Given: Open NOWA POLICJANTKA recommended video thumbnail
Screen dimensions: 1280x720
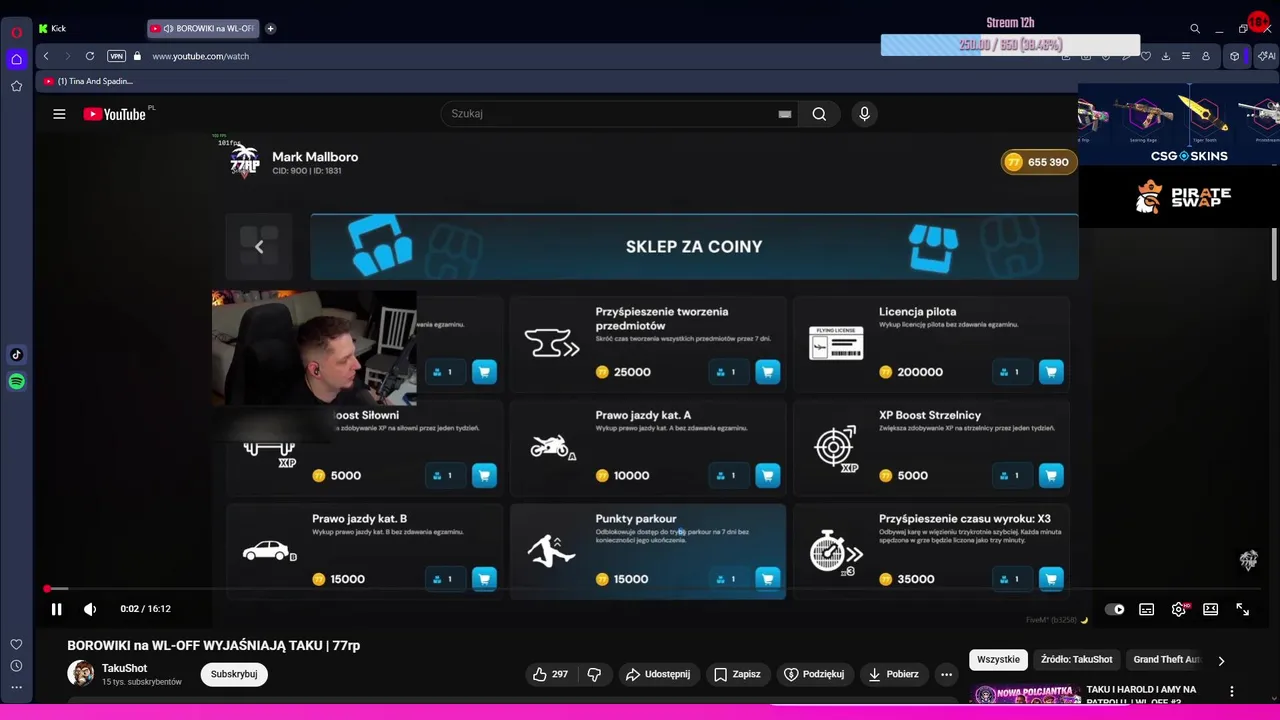Looking at the screenshot, I should [x=1024, y=692].
